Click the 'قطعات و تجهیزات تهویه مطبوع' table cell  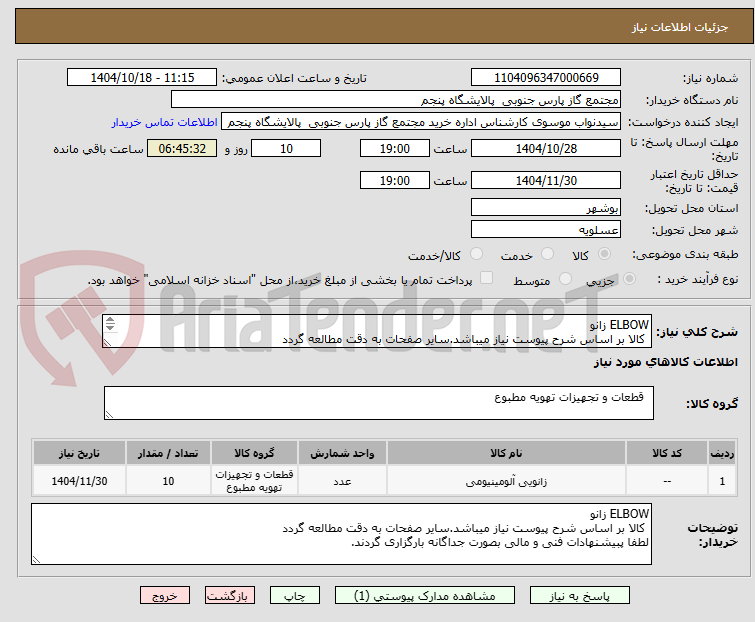(x=254, y=481)
